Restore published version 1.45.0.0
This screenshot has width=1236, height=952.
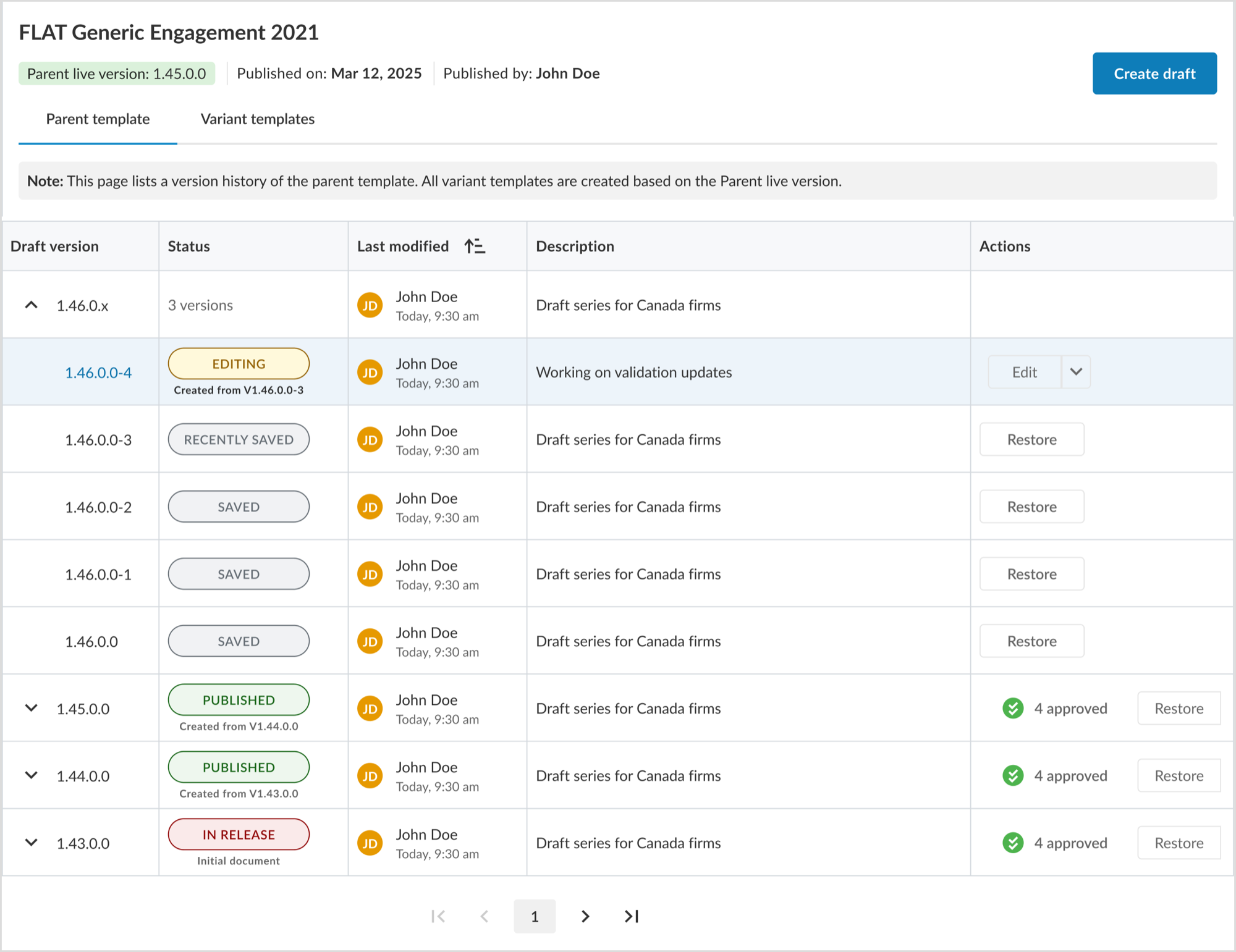[1179, 709]
